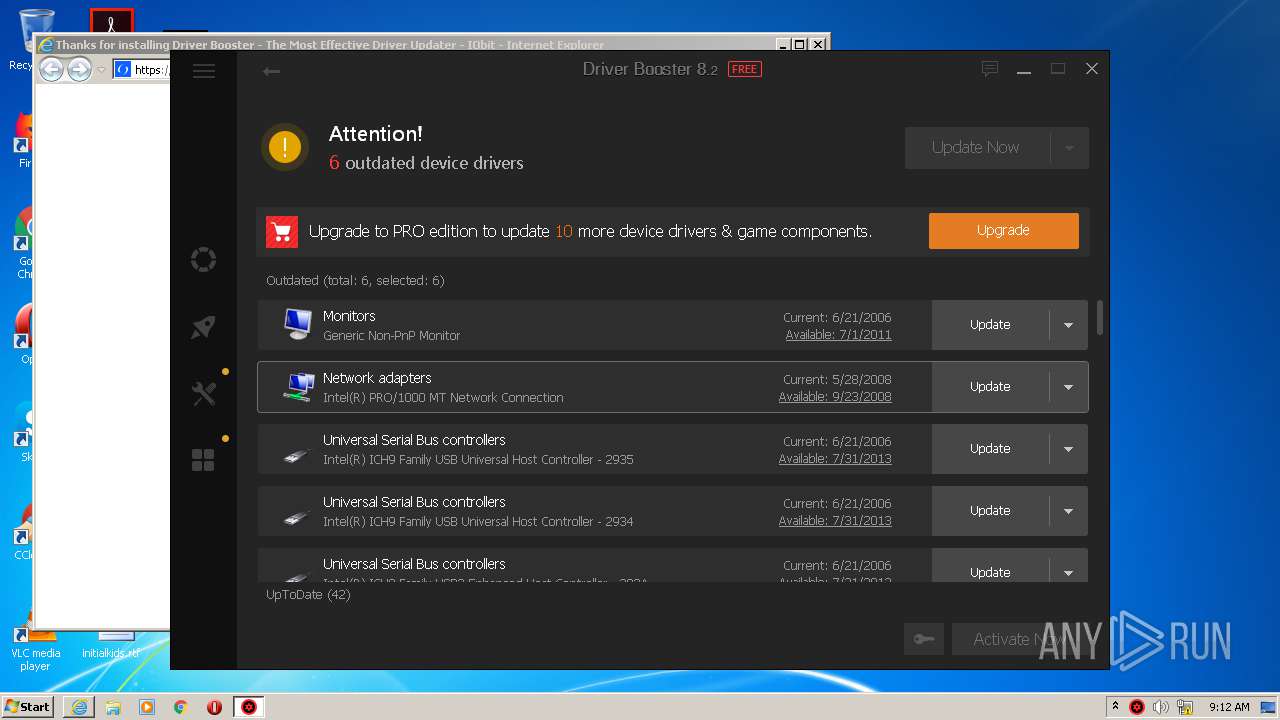Click the 6 outdated device drivers text

pyautogui.click(x=426, y=163)
